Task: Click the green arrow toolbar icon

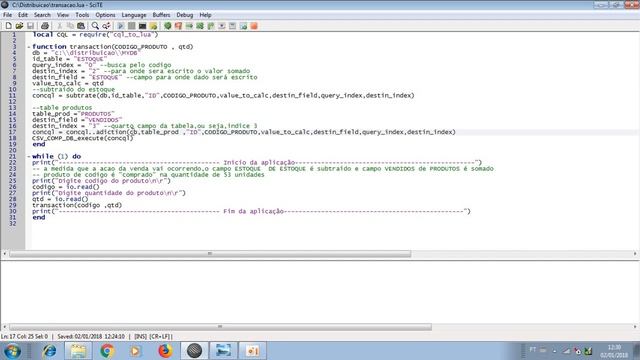Action: [189, 26]
